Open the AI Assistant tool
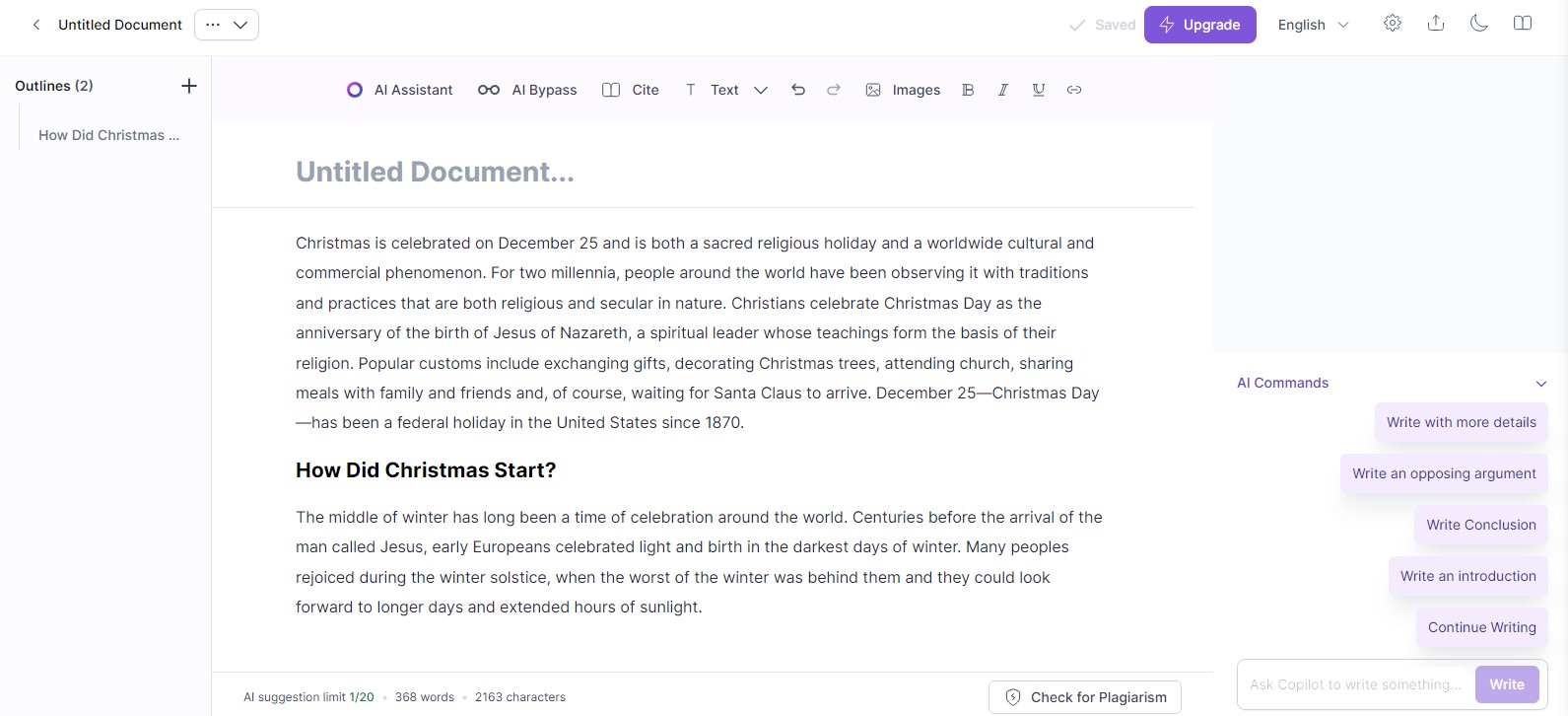The image size is (1568, 716). (x=399, y=90)
